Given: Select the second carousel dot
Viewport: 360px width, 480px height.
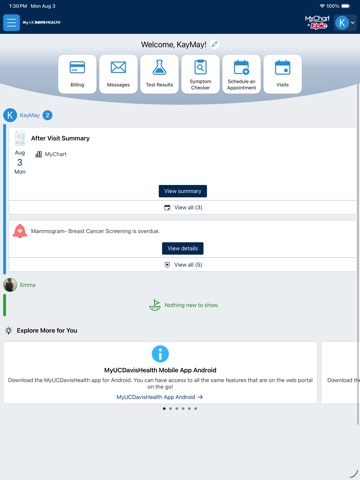Looking at the screenshot, I should (x=170, y=408).
